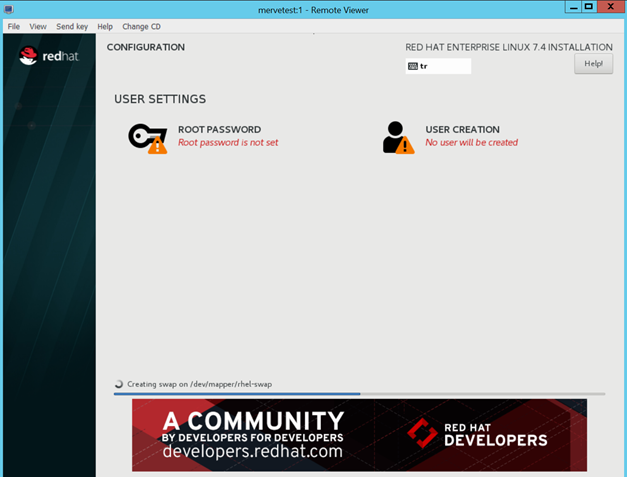Click the Red Hat logo in the sidebar
627x477 pixels.
click(49, 56)
